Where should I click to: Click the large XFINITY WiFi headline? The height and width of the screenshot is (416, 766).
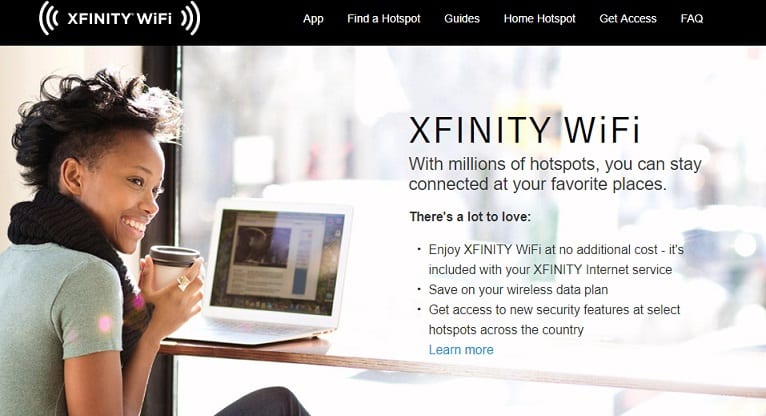click(x=524, y=130)
